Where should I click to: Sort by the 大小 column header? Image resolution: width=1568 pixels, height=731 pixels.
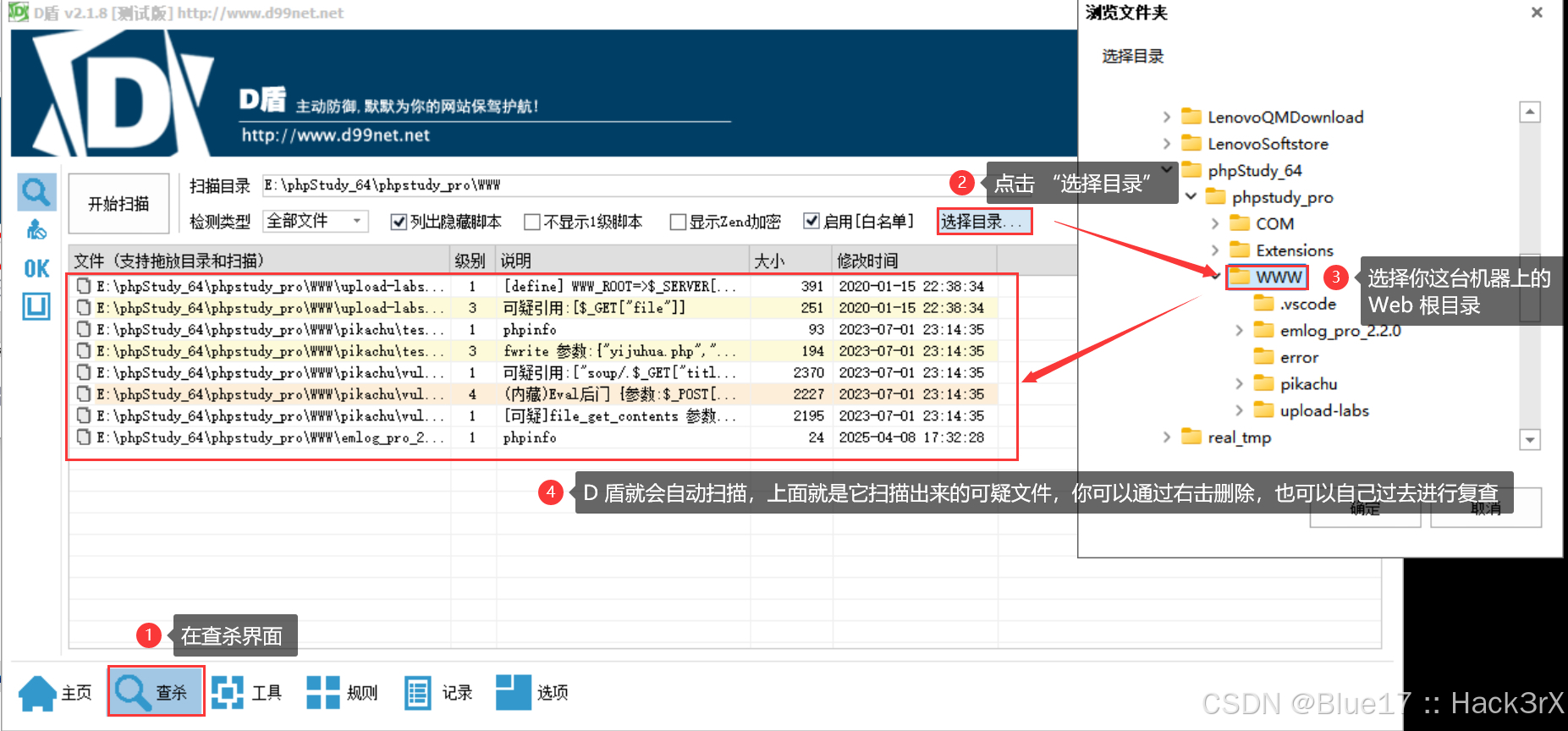790,261
